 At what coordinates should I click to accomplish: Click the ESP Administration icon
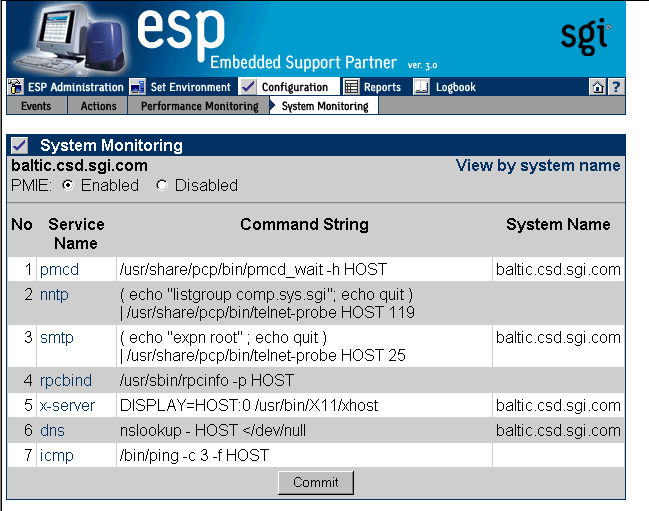click(15, 87)
